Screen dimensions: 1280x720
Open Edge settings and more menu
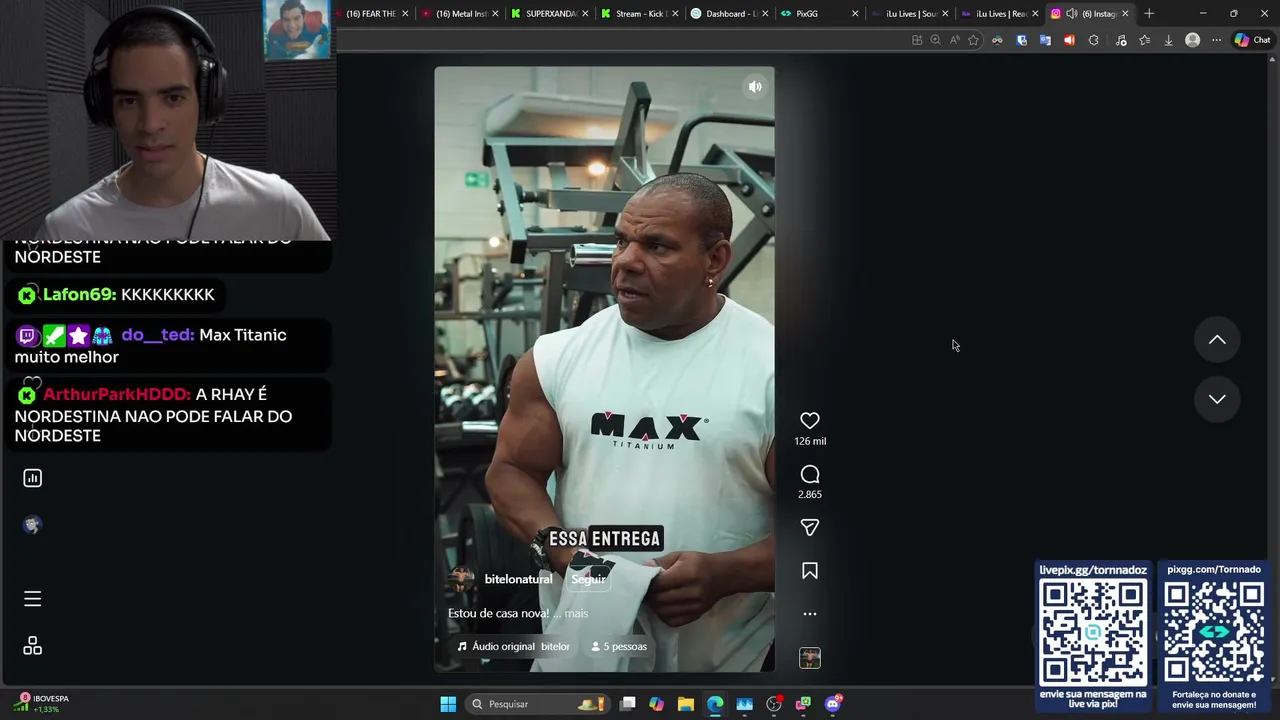pyautogui.click(x=1216, y=40)
